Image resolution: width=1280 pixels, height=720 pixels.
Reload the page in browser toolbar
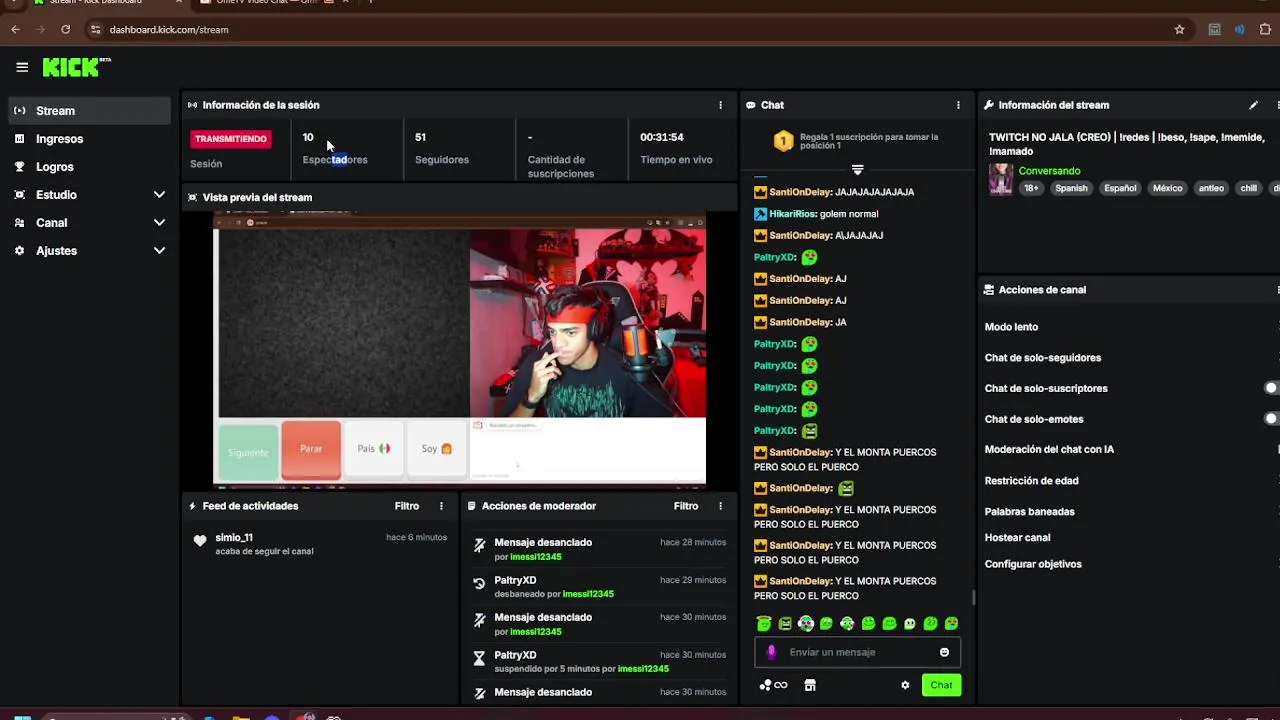pos(66,29)
